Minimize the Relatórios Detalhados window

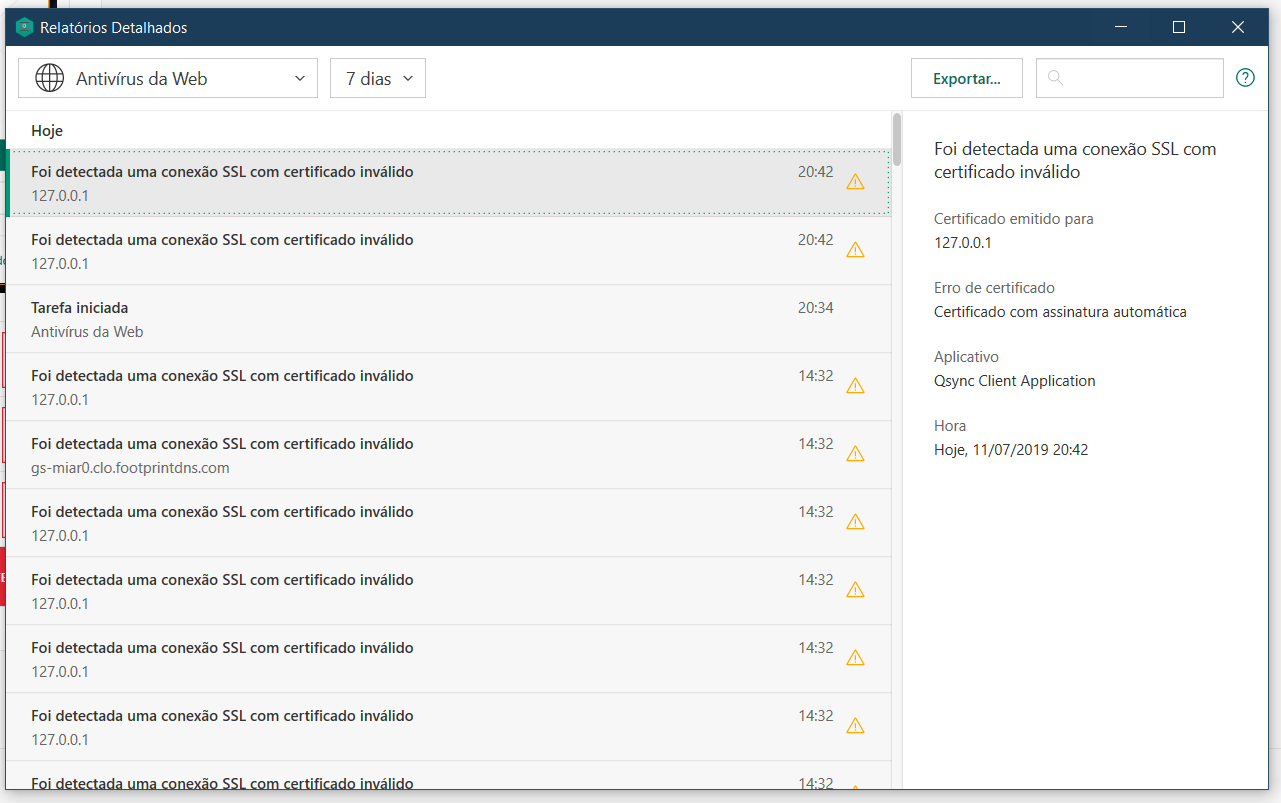(1119, 28)
